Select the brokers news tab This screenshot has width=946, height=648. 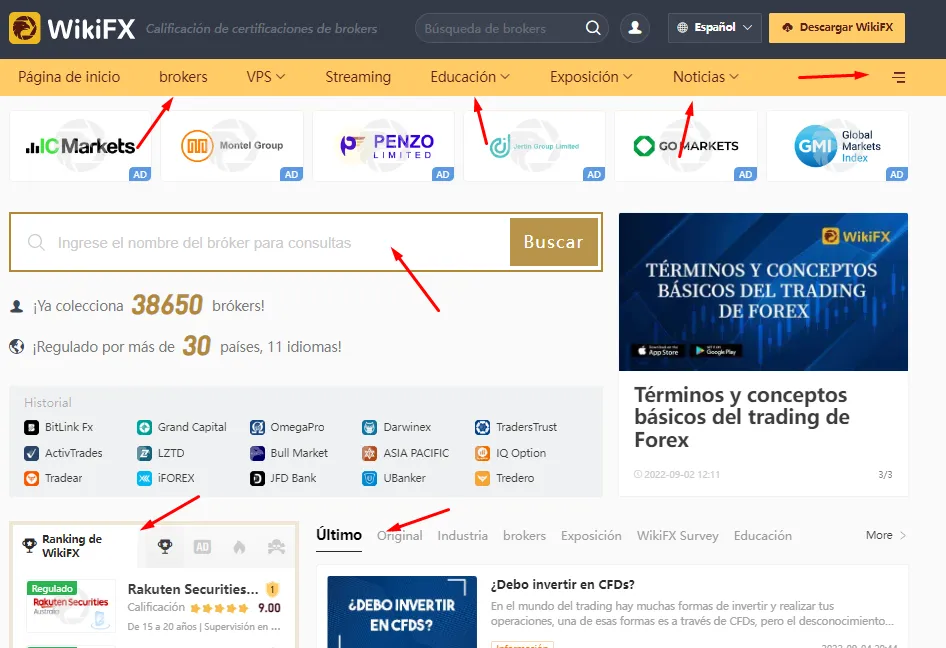coord(524,536)
